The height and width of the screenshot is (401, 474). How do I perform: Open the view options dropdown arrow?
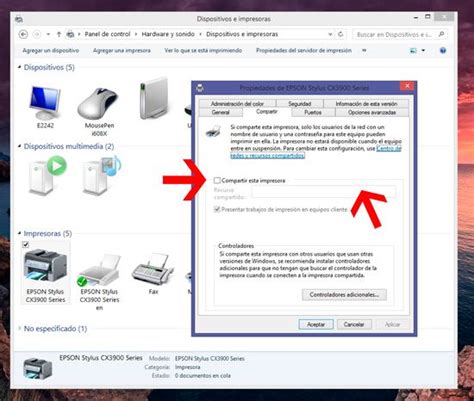click(423, 51)
